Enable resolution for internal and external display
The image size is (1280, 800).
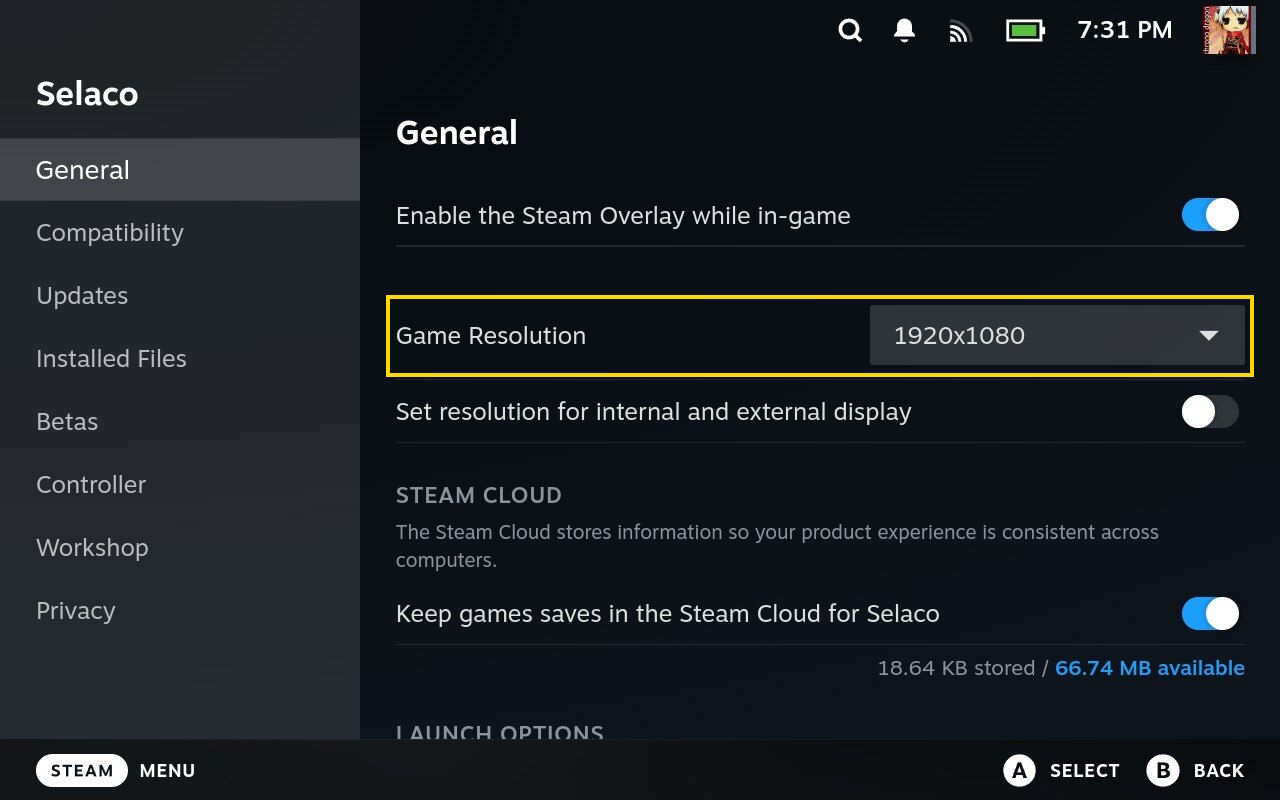click(x=1210, y=412)
